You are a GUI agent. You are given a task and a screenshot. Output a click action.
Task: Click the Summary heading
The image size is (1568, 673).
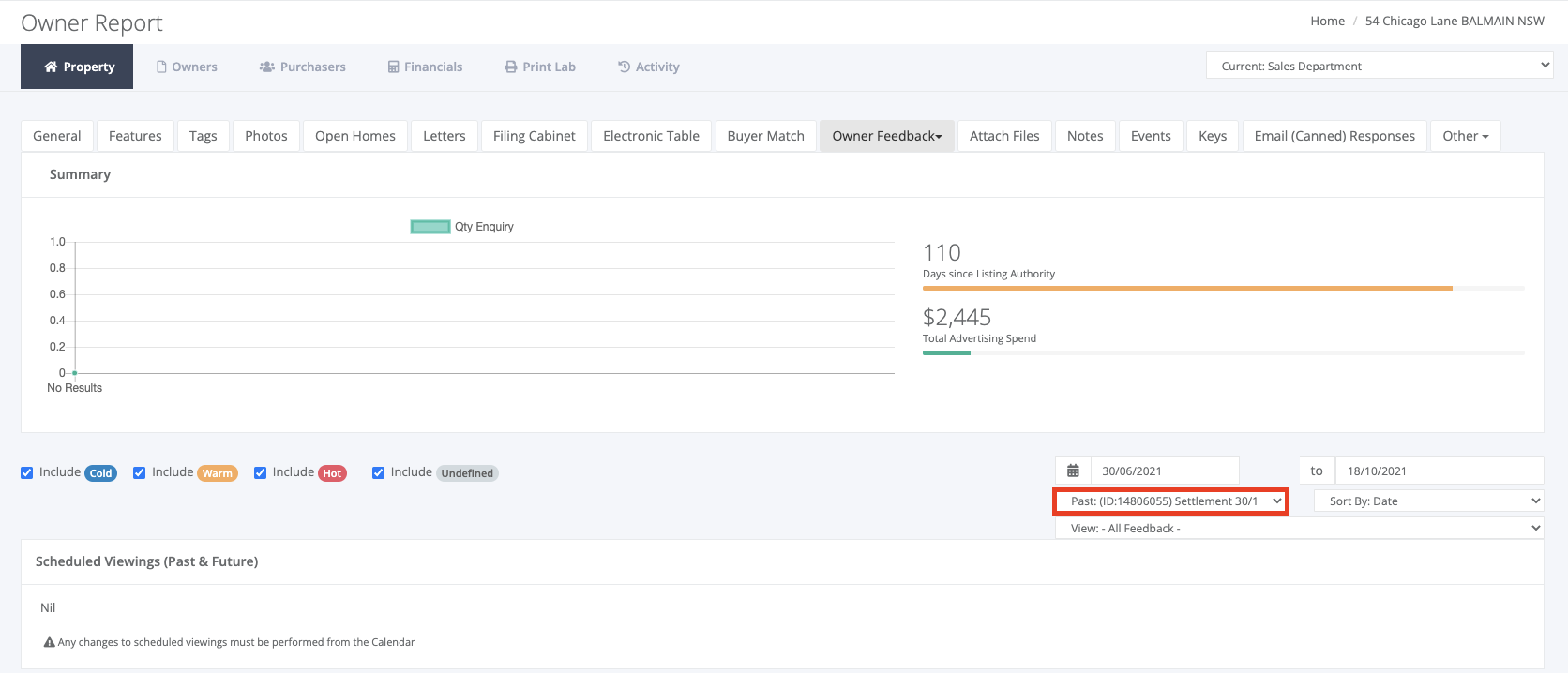(80, 174)
